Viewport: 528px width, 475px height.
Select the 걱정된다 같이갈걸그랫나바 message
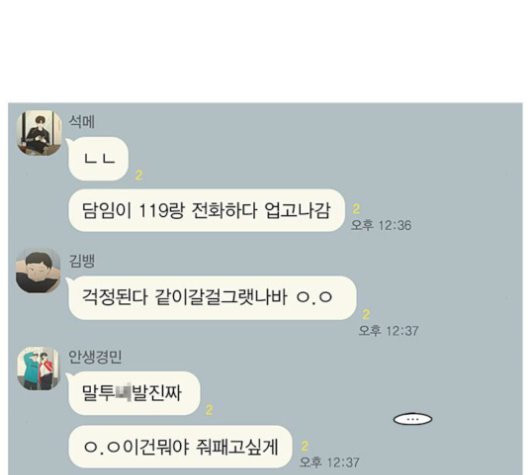[x=212, y=297]
